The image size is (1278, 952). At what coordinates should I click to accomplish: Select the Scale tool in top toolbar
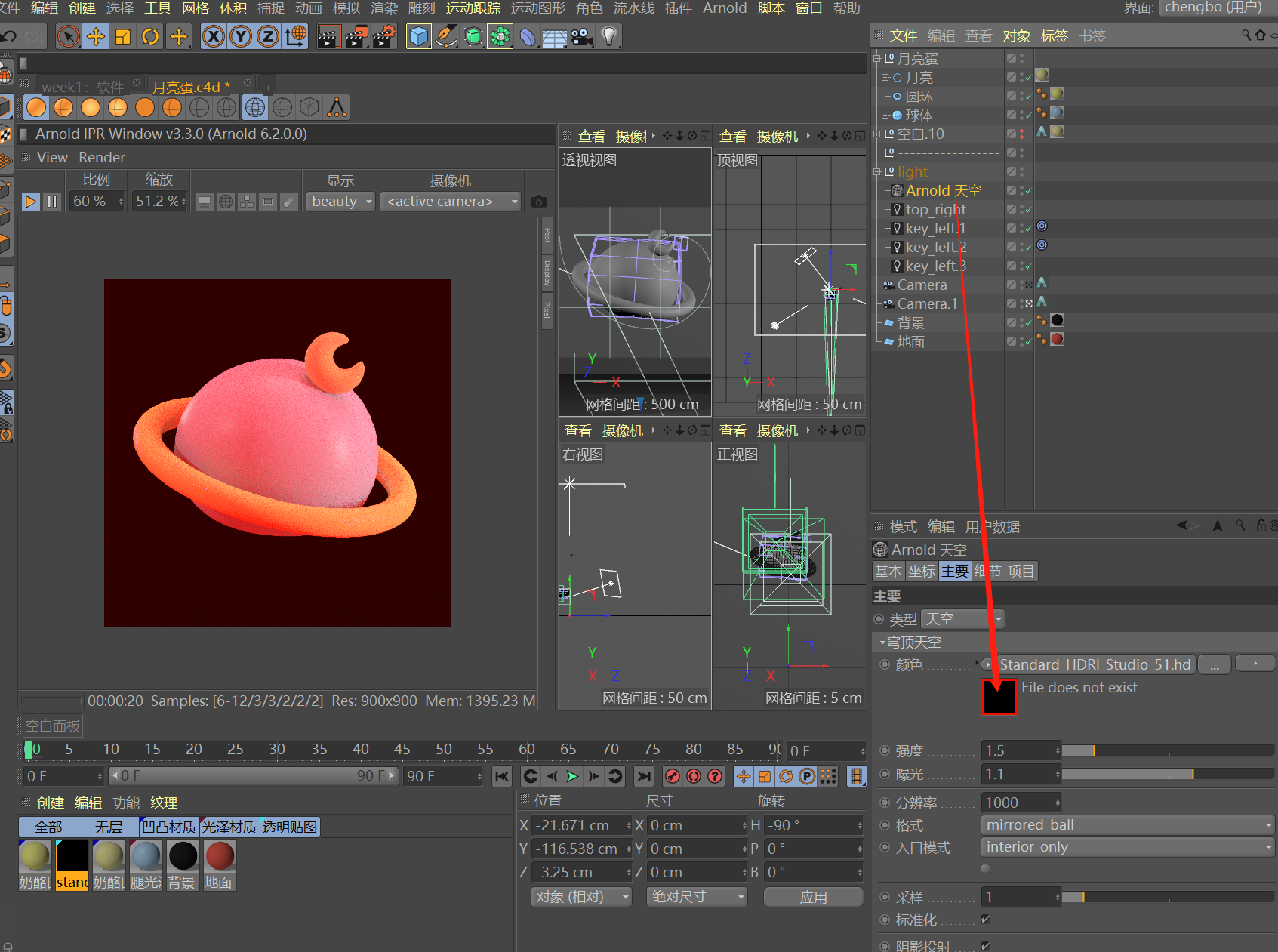123,36
